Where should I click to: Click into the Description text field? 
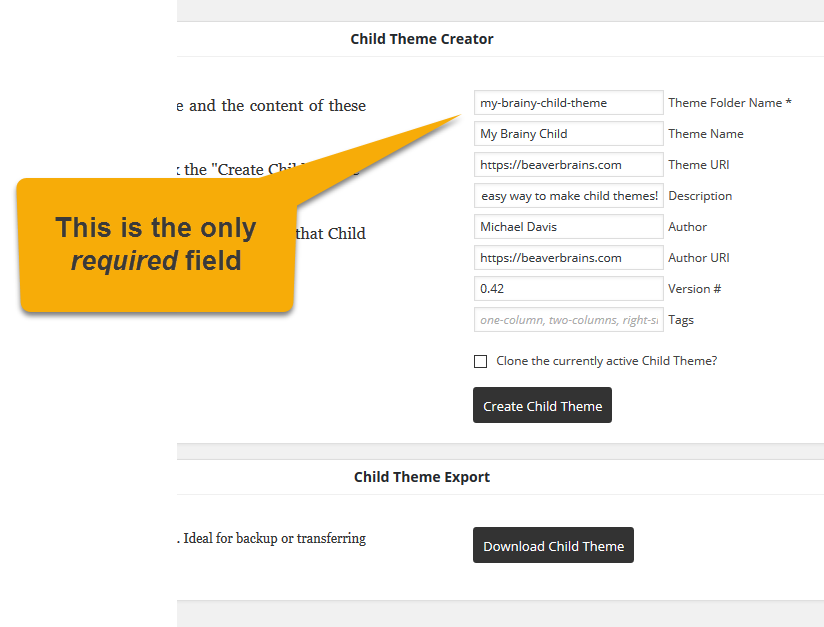[568, 196]
